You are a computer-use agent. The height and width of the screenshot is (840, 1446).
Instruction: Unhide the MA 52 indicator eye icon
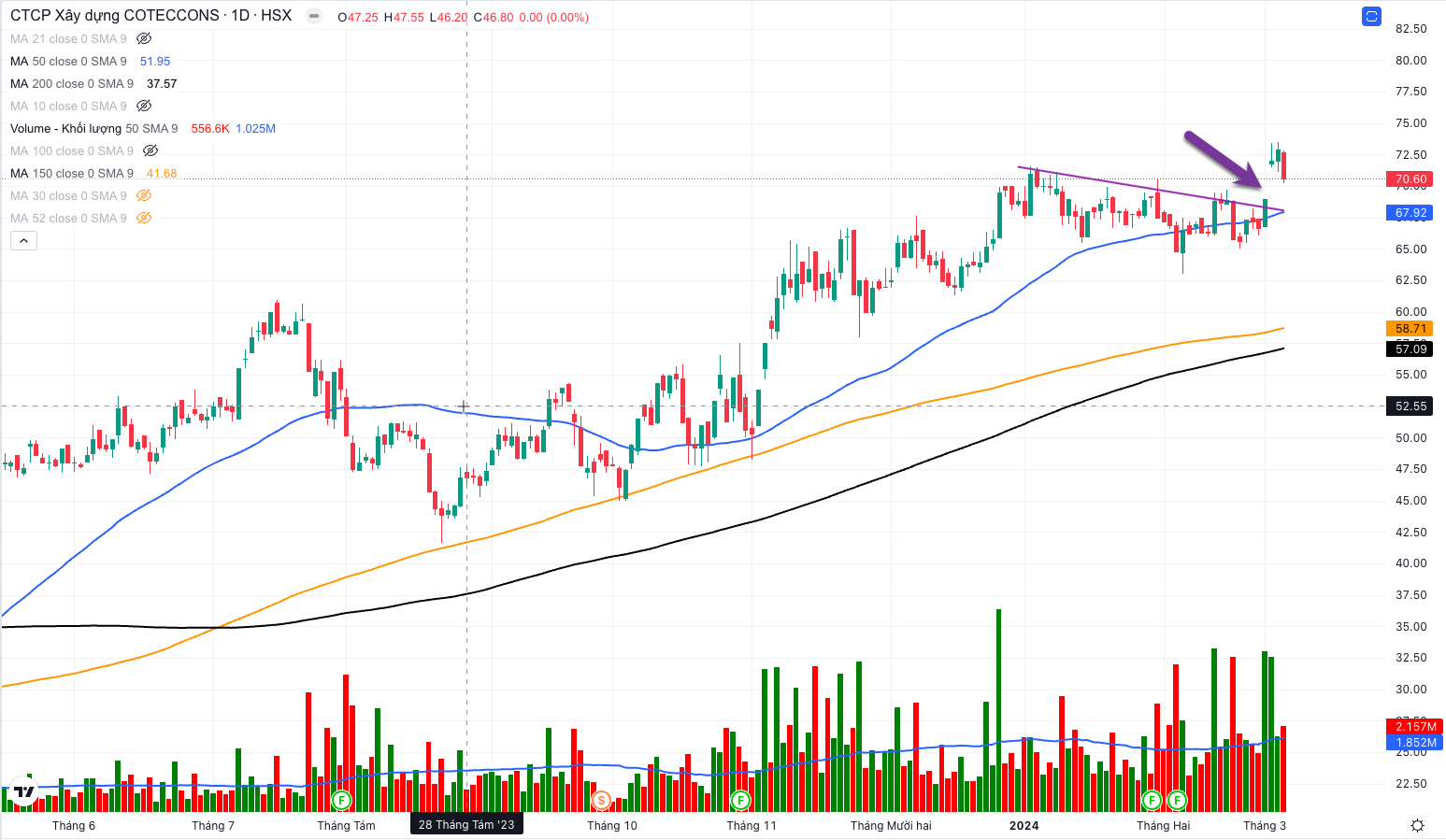tap(144, 219)
